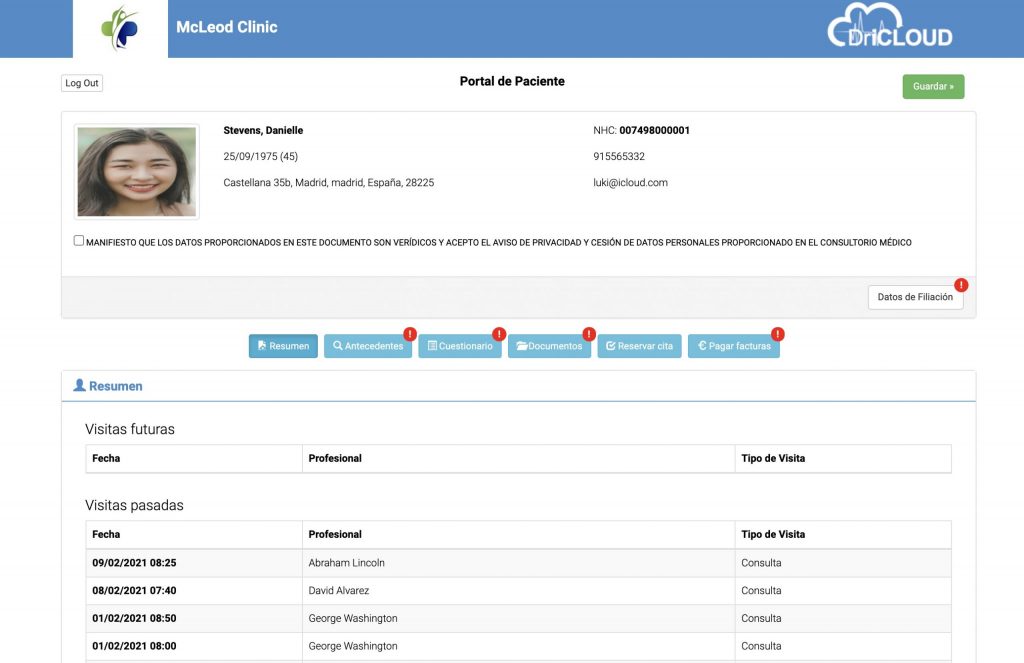Viewport: 1024px width, 663px height.
Task: Click the McLeod Clinic logo icon
Action: pyautogui.click(x=120, y=28)
